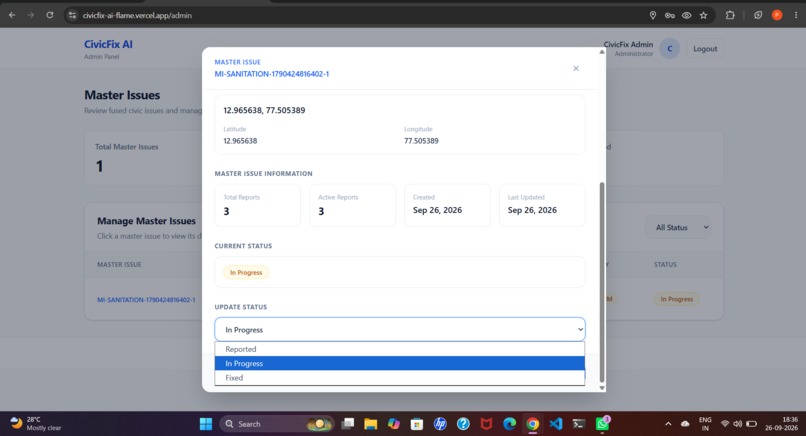Select Fixed from the status list
Screen dimensions: 806x436
tap(399, 377)
